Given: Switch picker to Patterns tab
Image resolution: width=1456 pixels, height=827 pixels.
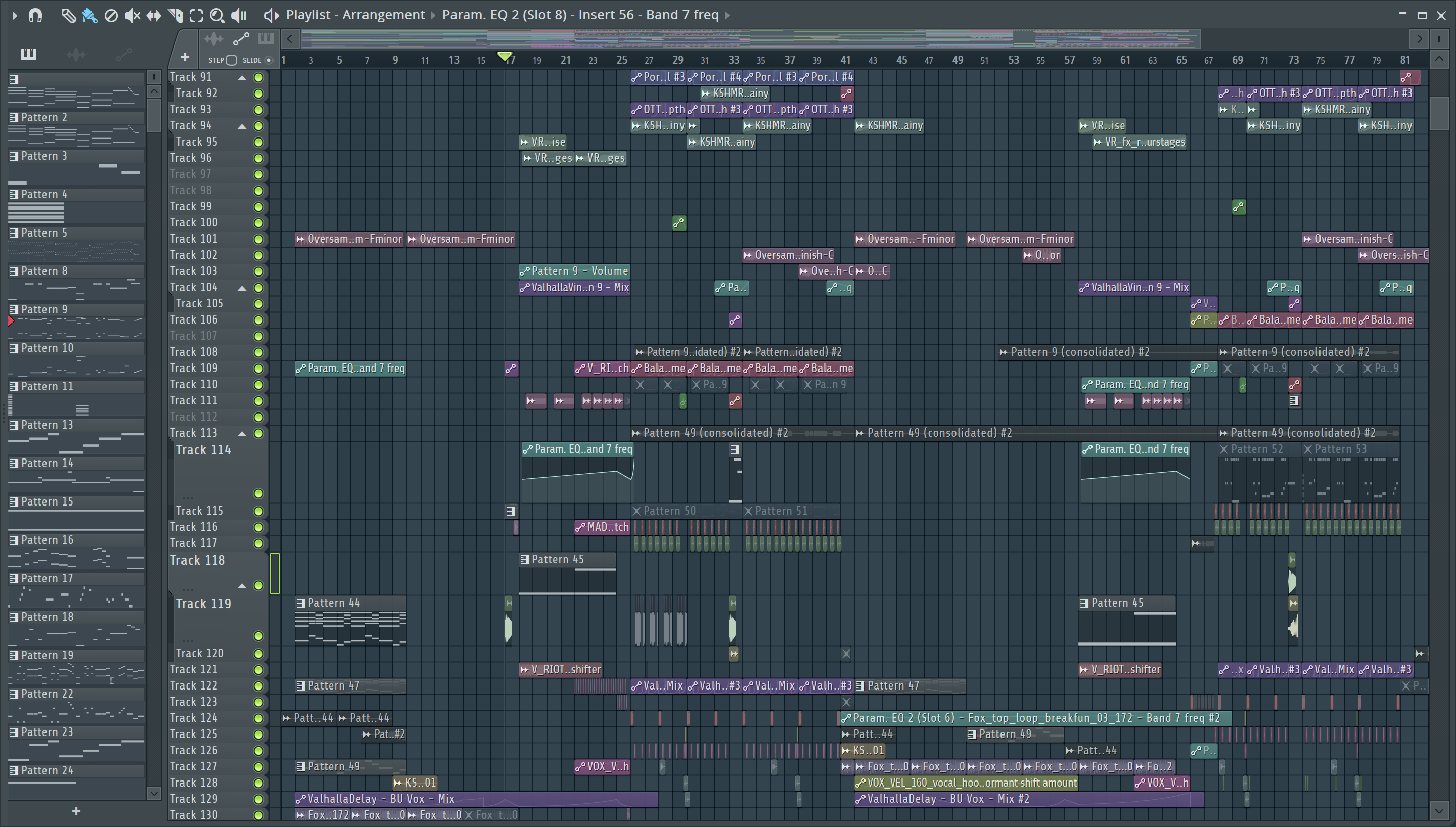Looking at the screenshot, I should 28,55.
